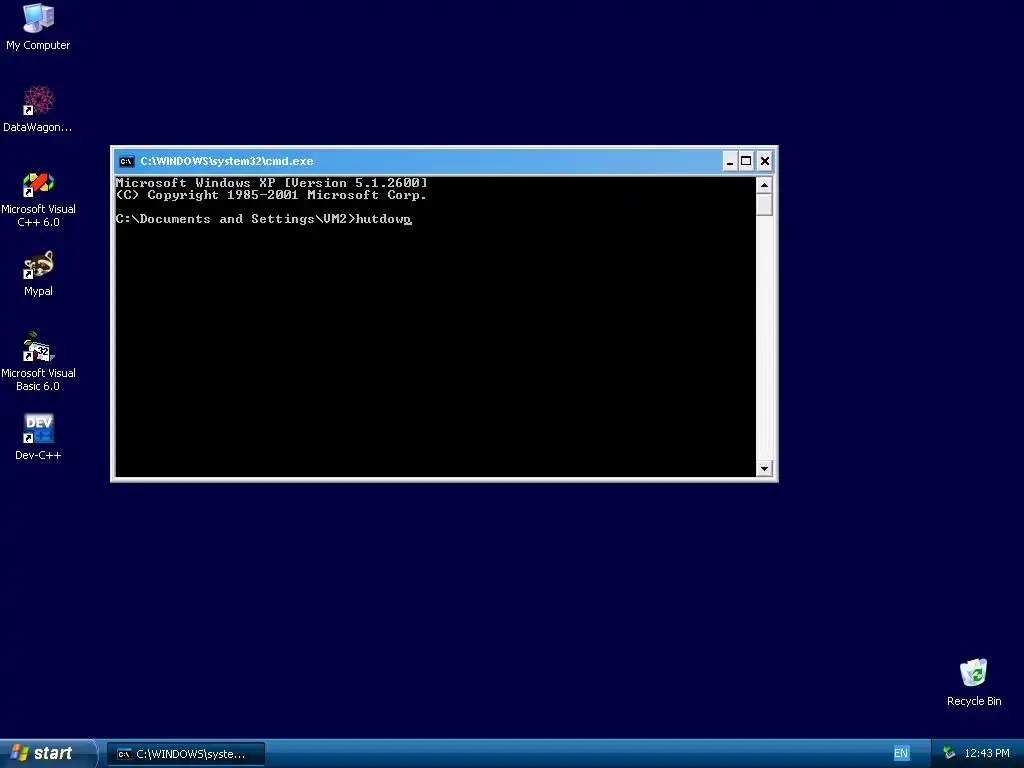Screen dimensions: 1024x768
Task: Click the 12:43 PM clock
Action: click(x=987, y=754)
